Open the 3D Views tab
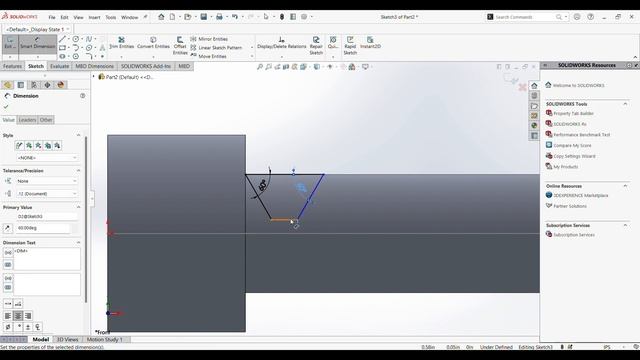 click(67, 340)
